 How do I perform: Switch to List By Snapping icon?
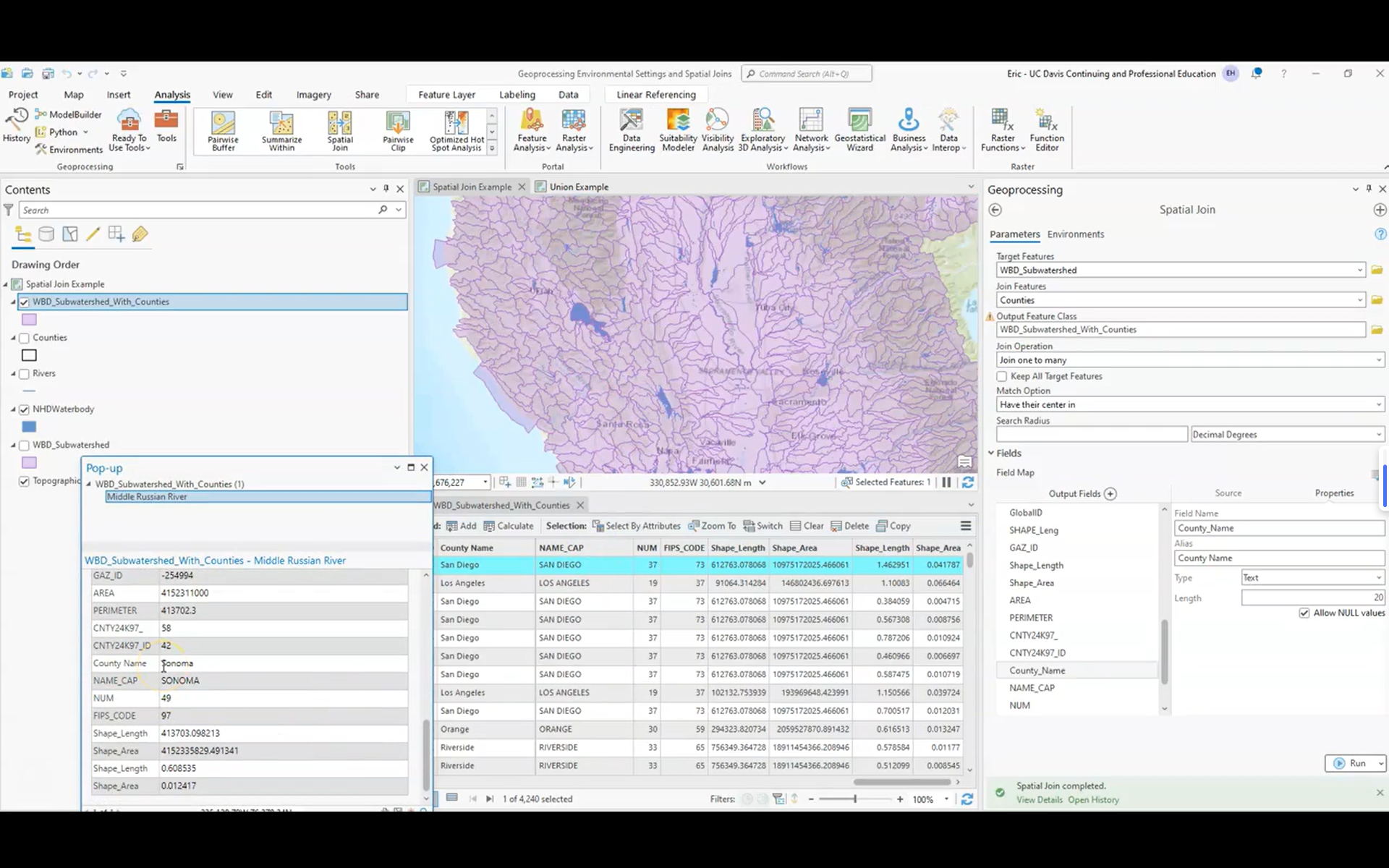click(116, 234)
